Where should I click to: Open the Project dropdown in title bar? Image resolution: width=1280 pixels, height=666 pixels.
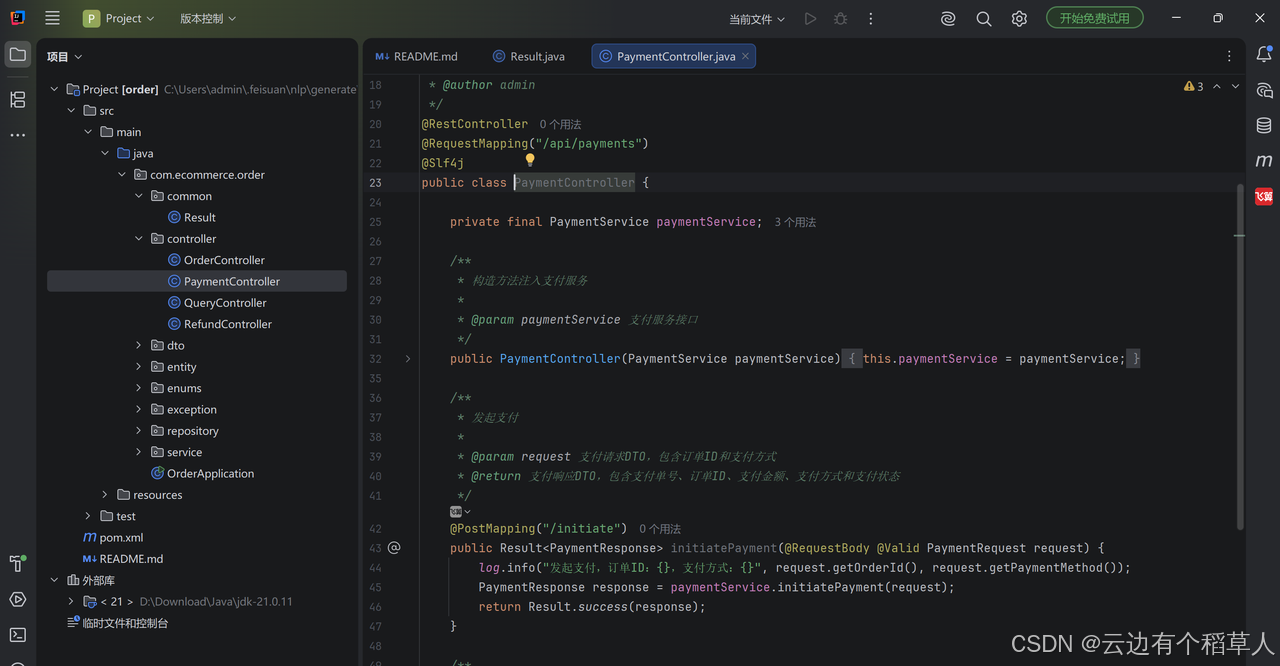(x=119, y=18)
